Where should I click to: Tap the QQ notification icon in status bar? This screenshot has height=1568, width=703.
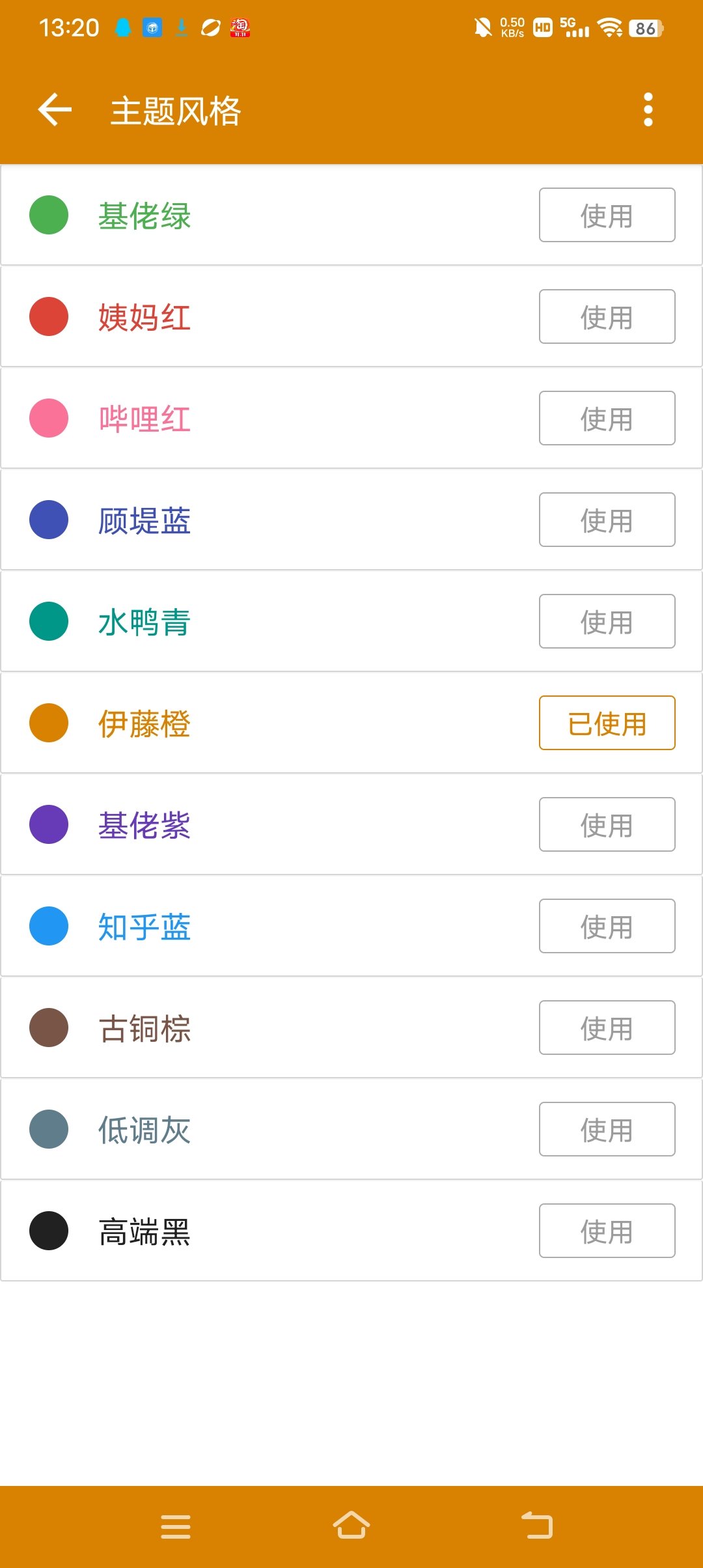[123, 27]
